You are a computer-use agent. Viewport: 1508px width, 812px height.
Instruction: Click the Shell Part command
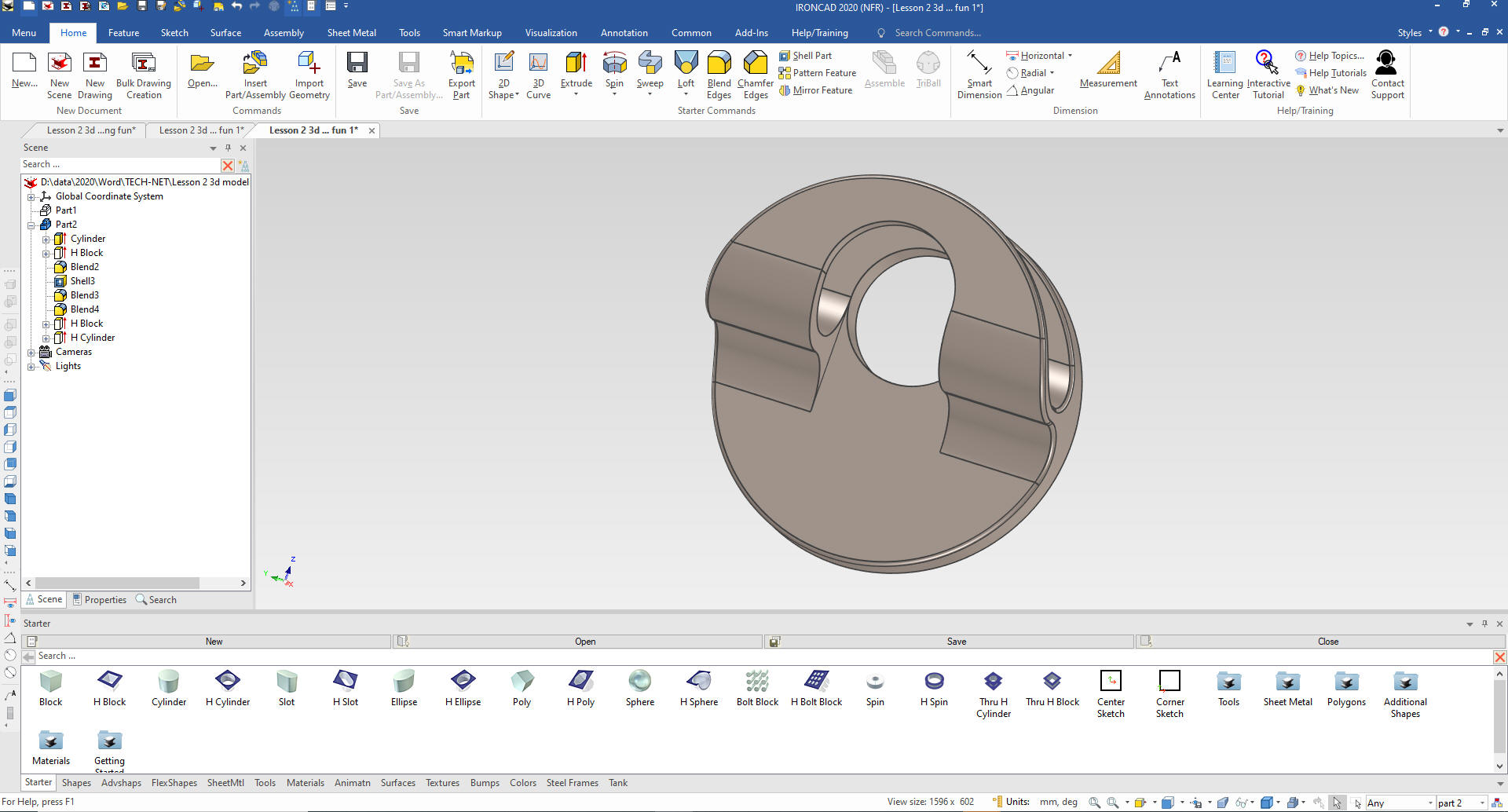[x=805, y=56]
